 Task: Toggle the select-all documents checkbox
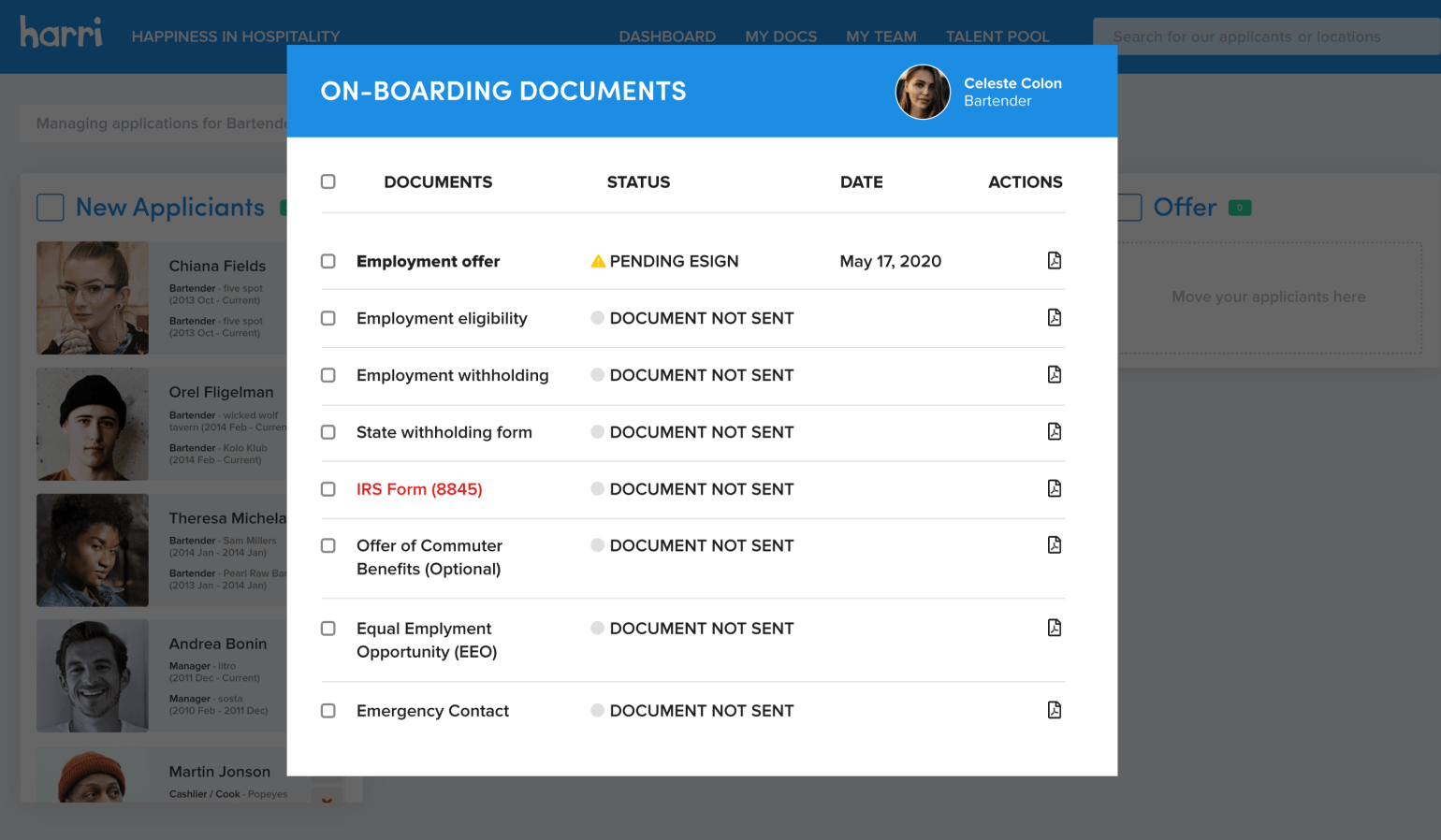tap(328, 181)
